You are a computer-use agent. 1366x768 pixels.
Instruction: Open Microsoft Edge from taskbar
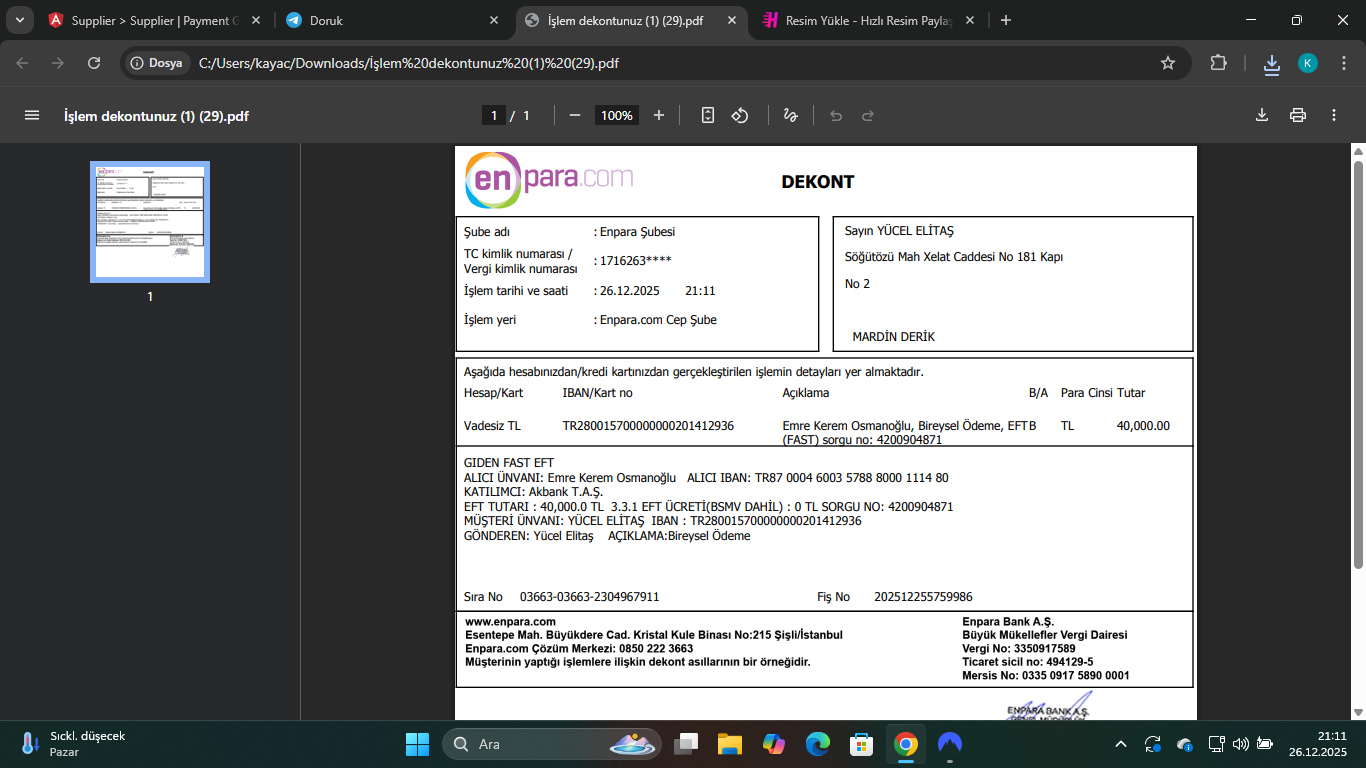tap(818, 744)
